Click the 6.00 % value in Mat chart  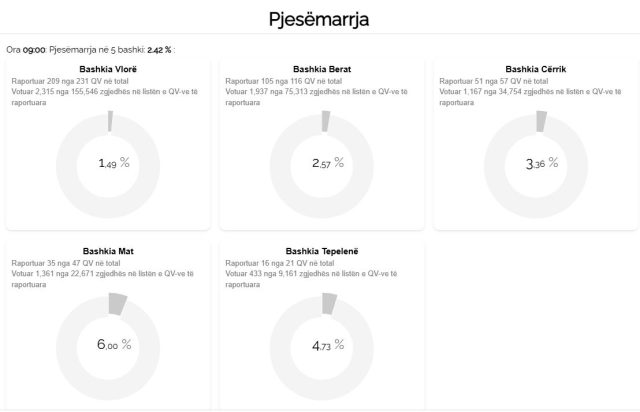113,345
